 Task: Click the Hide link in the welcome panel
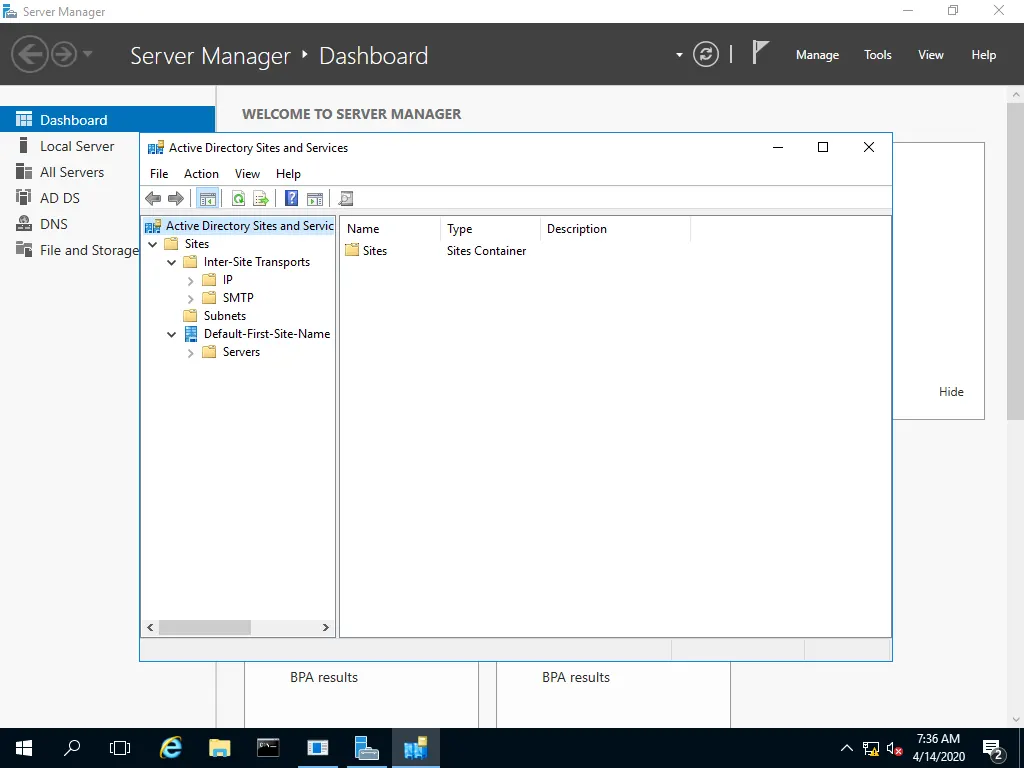click(x=951, y=392)
